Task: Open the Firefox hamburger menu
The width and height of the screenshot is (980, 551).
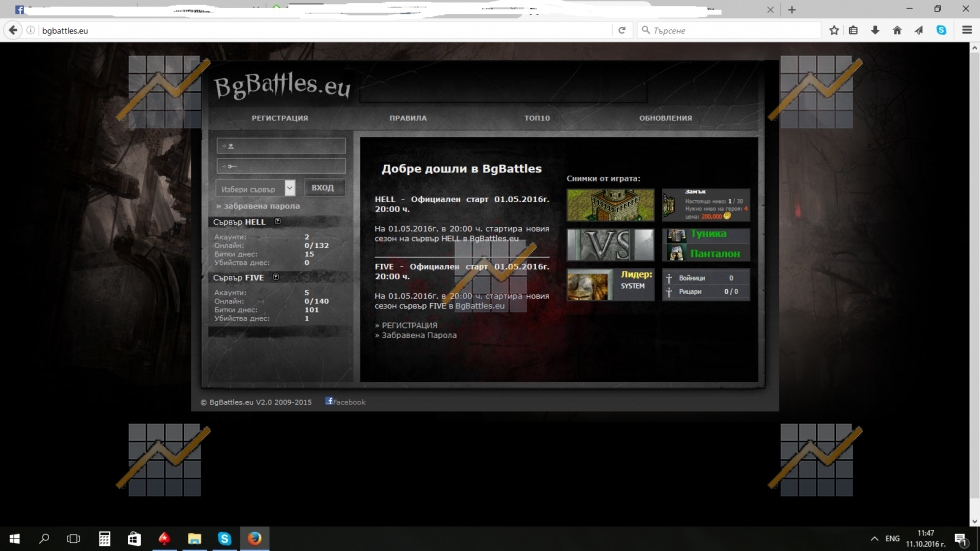Action: pos(967,30)
